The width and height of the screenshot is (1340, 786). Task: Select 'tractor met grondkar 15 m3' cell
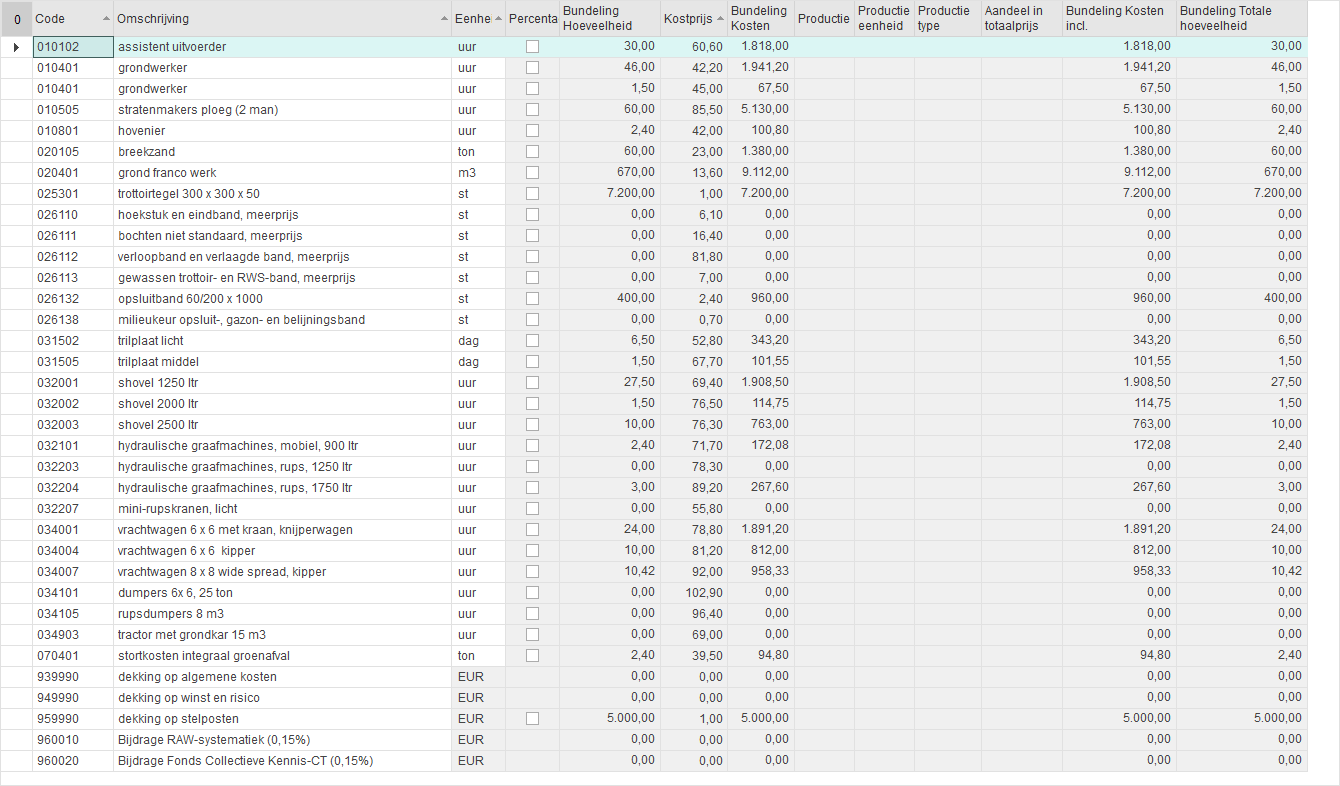[x=283, y=635]
